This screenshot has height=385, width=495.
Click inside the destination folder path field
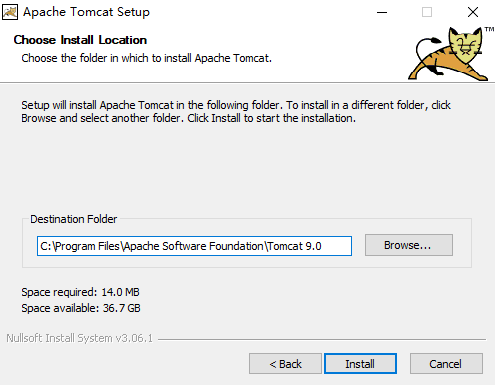[194, 246]
